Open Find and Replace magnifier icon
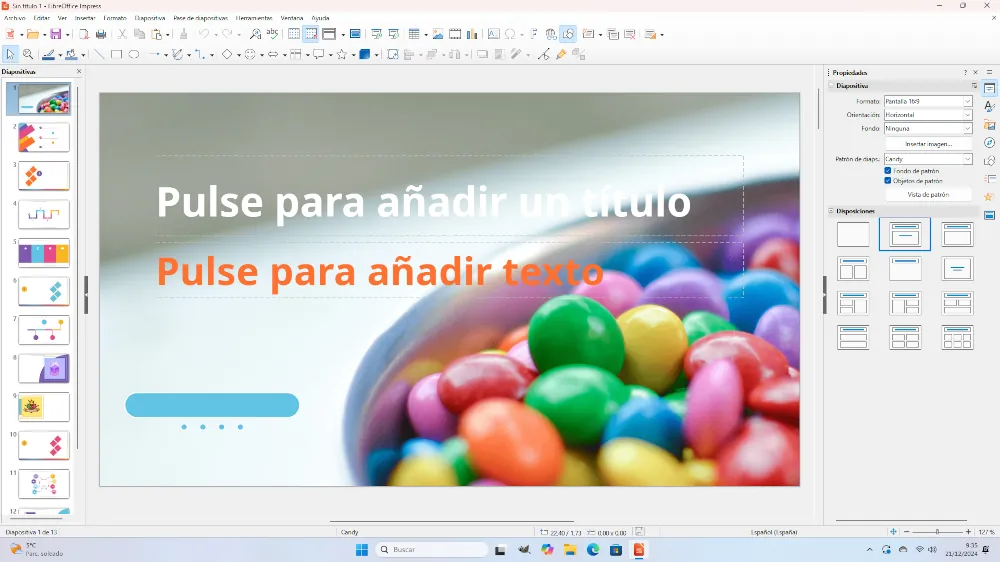The height and width of the screenshot is (562, 1000). click(x=255, y=34)
